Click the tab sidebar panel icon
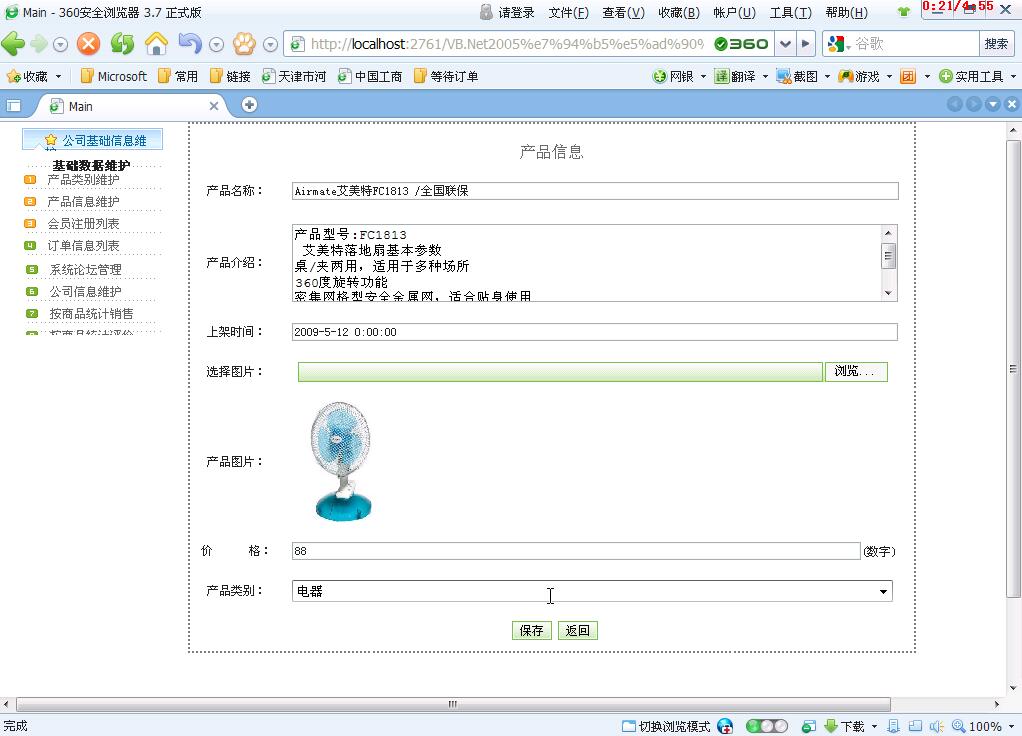The image size is (1022, 736). coord(14,106)
